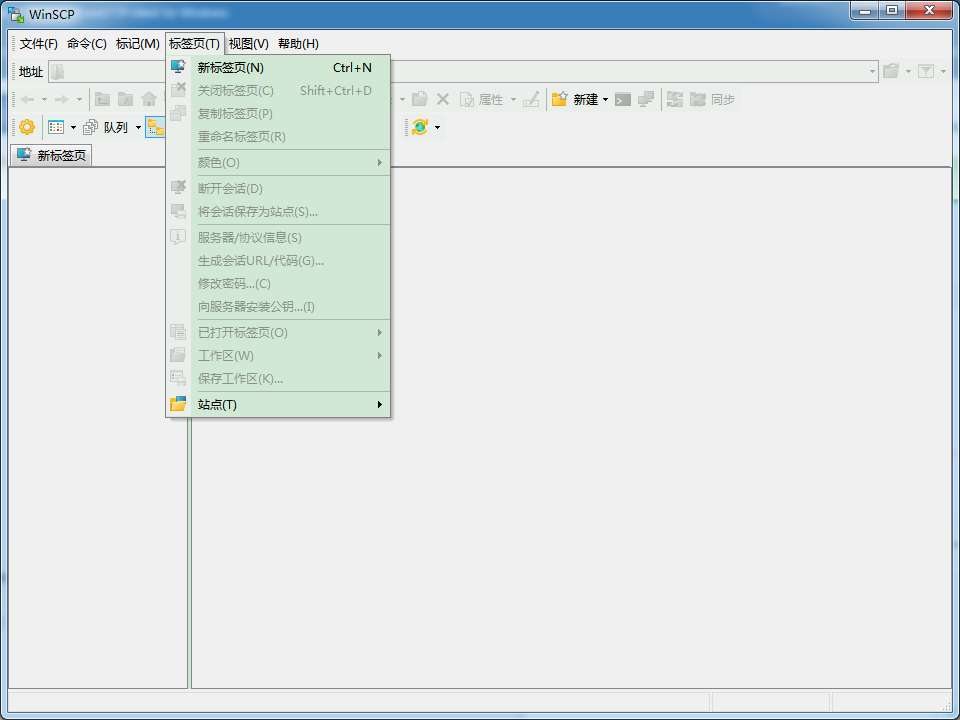Click the 命令(C) menu
Image resolution: width=960 pixels, height=720 pixels.
(87, 44)
